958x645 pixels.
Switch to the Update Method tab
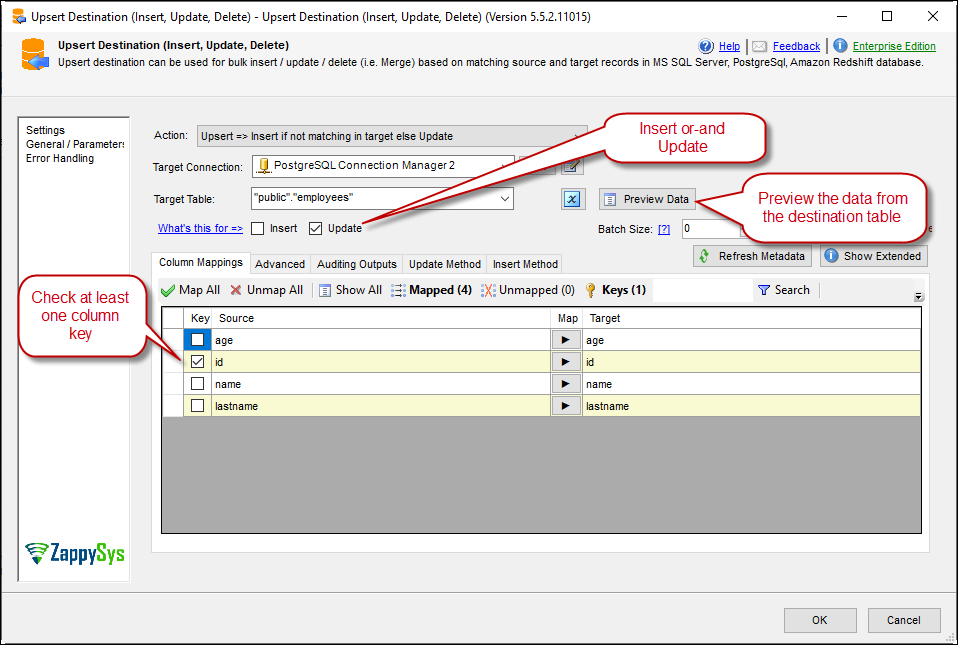pyautogui.click(x=445, y=264)
